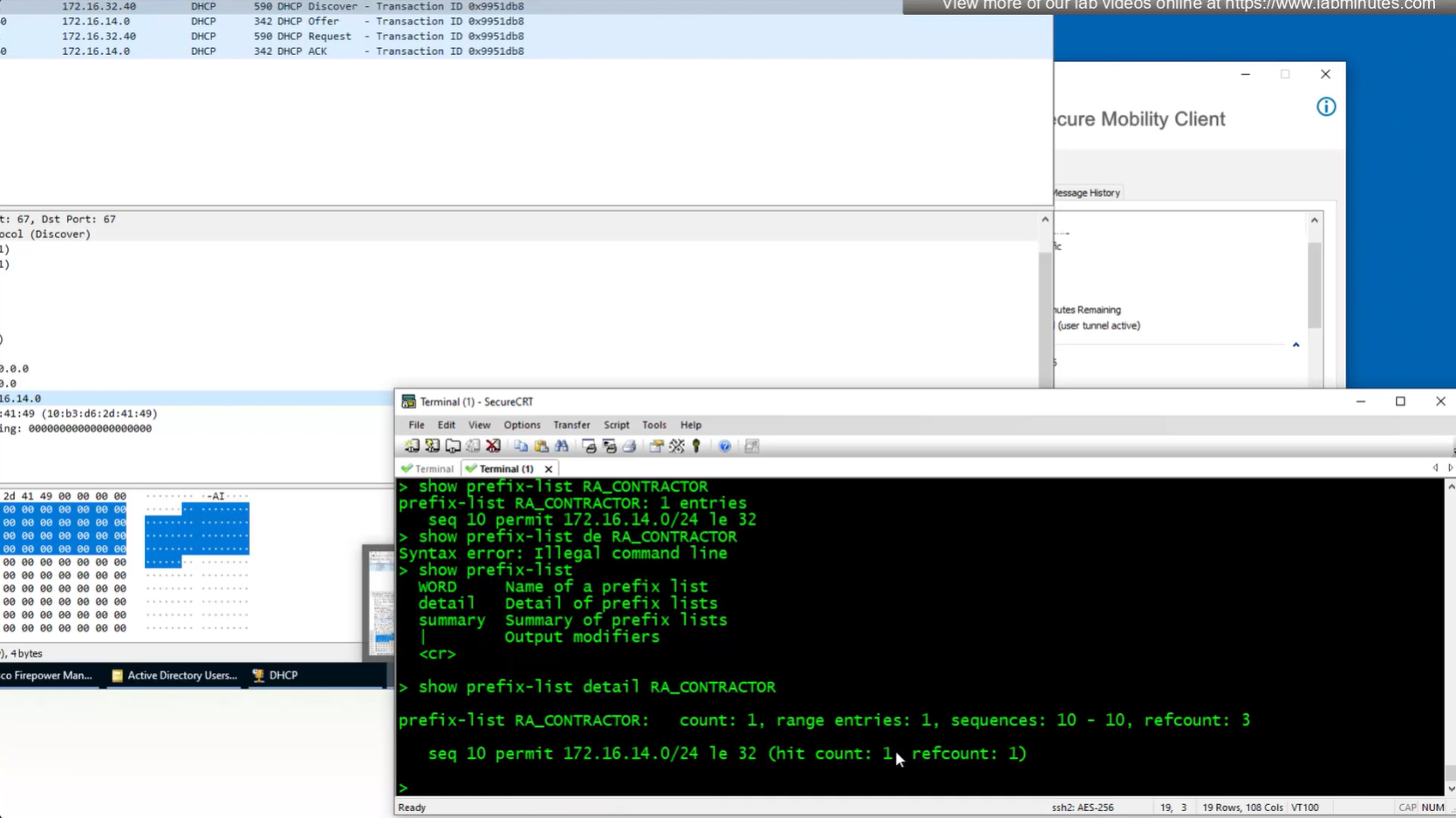
Task: Open SecureCRT help with blue question icon
Action: point(725,446)
